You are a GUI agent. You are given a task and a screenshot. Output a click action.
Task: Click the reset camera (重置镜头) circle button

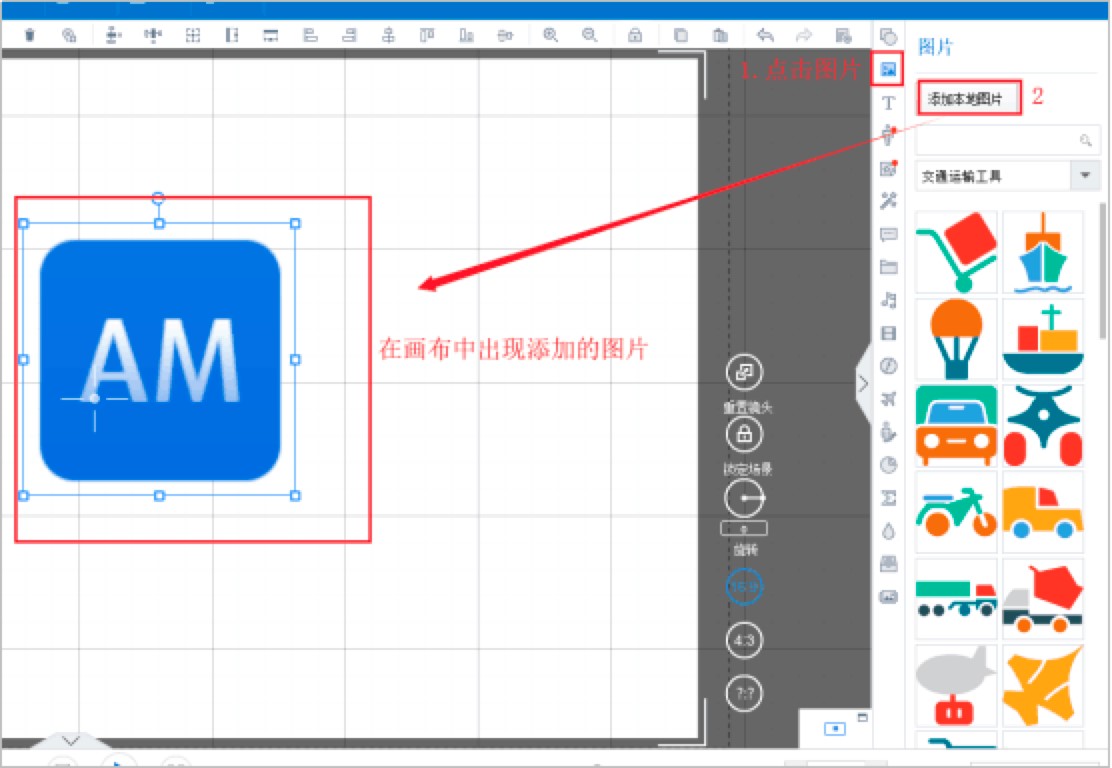pos(744,372)
